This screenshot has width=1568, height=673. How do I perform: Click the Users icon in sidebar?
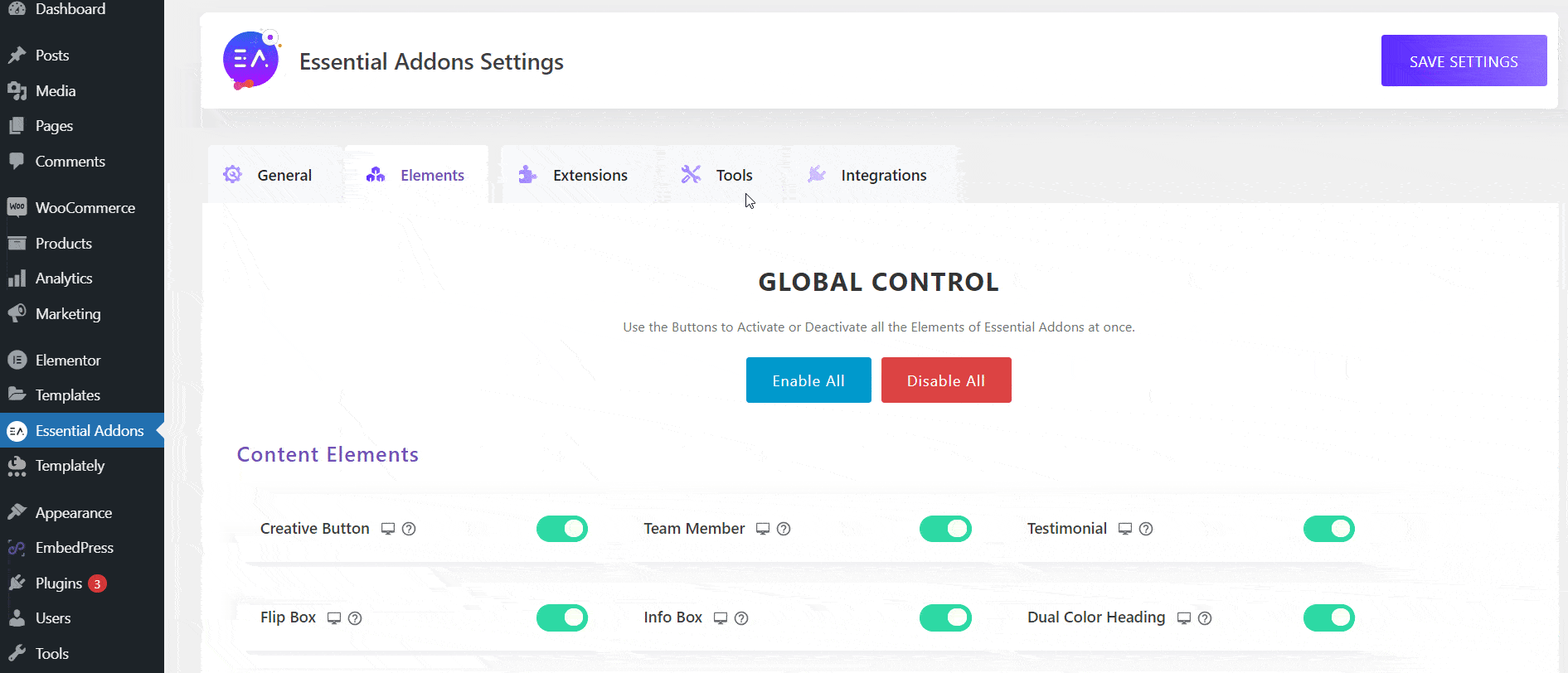pos(17,618)
